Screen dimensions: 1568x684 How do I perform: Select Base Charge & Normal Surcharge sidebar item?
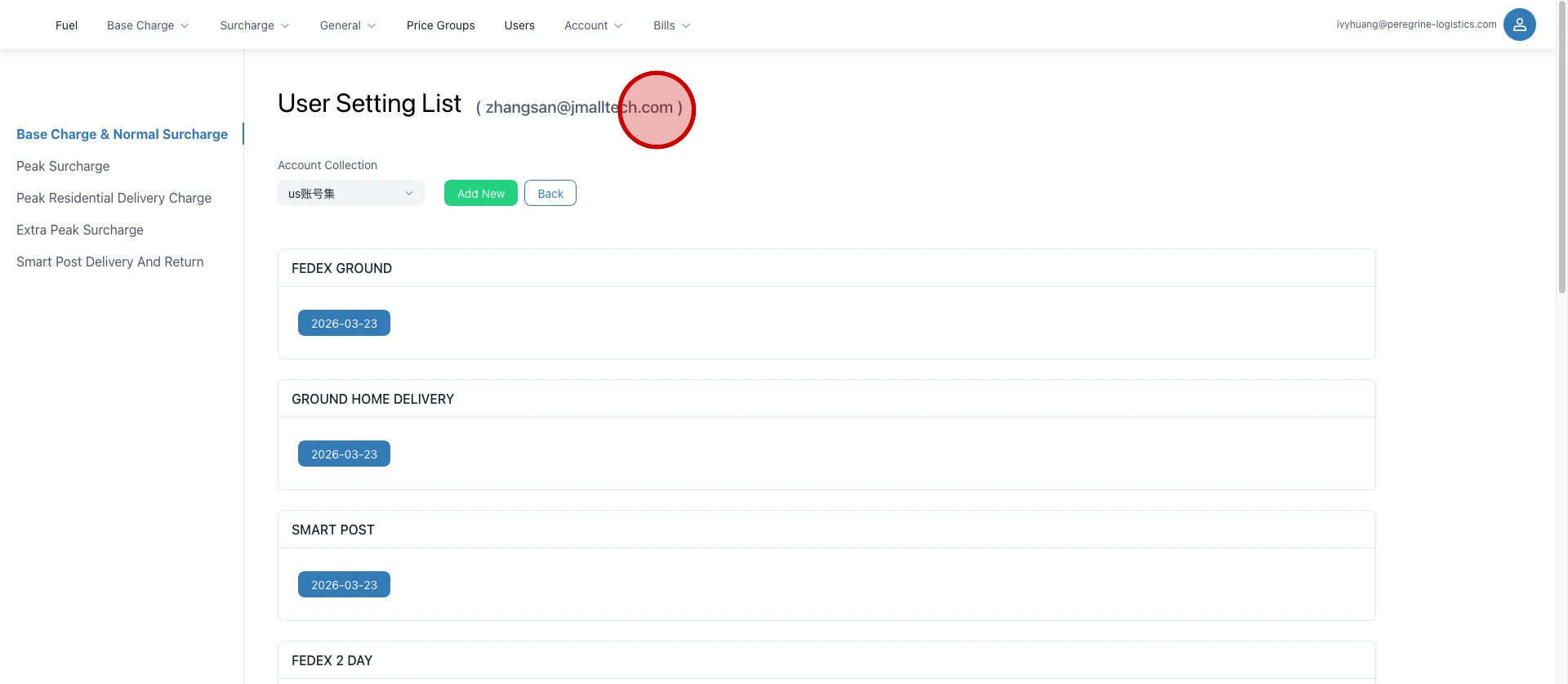click(122, 134)
